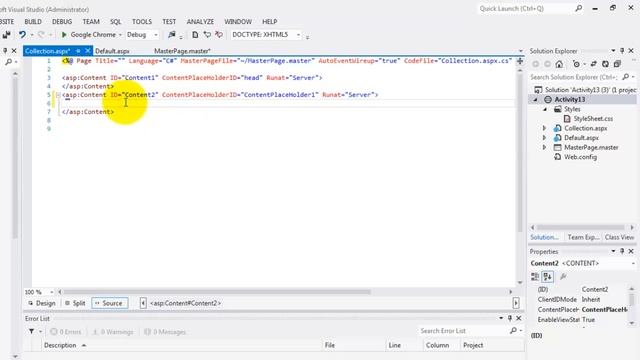640x360 pixels.
Task: Click the Quick Launch search magnifier icon
Action: click(x=578, y=8)
